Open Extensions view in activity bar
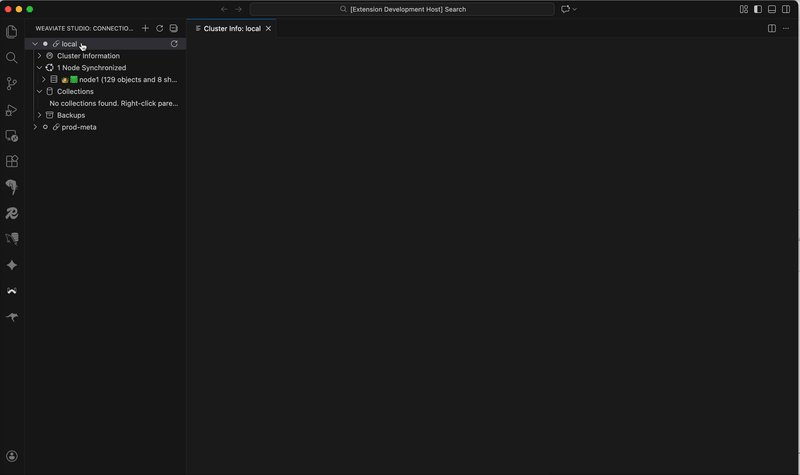The height and width of the screenshot is (475, 800). click(x=12, y=161)
